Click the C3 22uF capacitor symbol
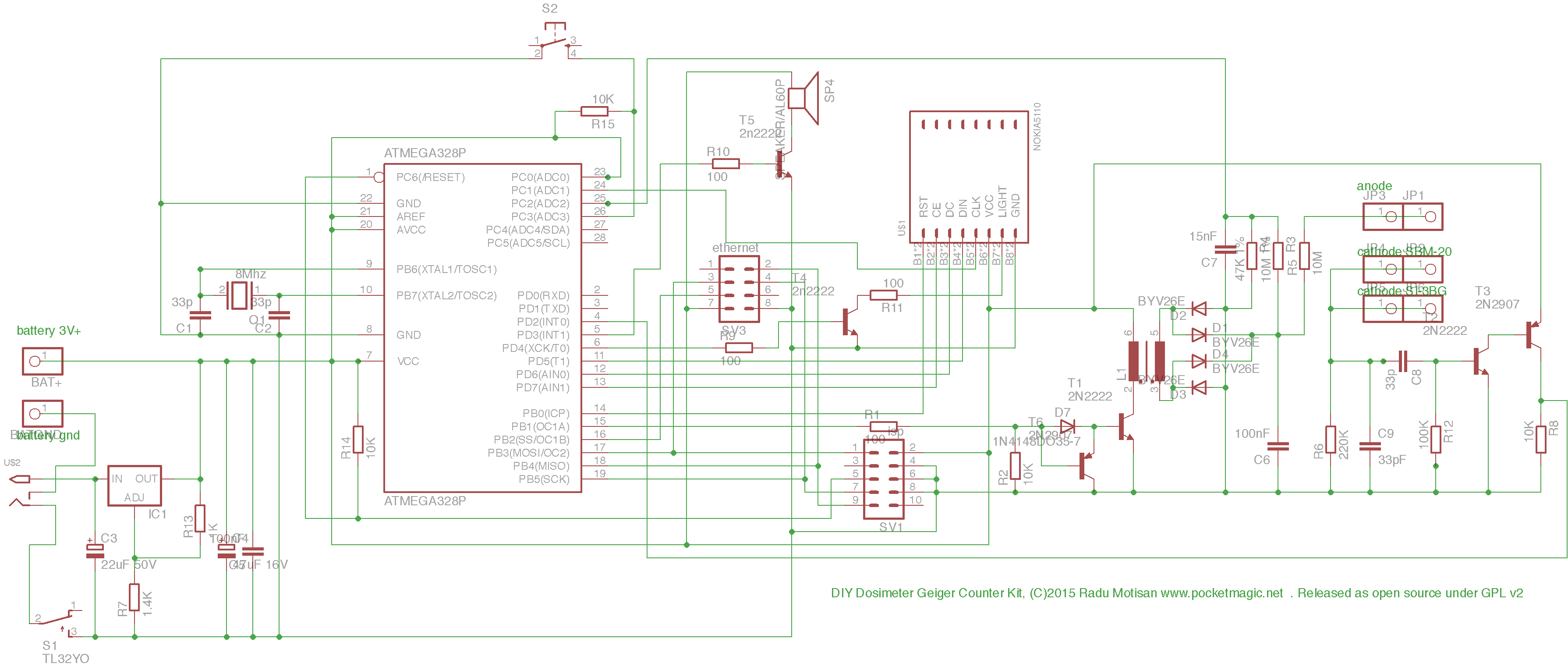The width and height of the screenshot is (1568, 667). pyautogui.click(x=95, y=551)
